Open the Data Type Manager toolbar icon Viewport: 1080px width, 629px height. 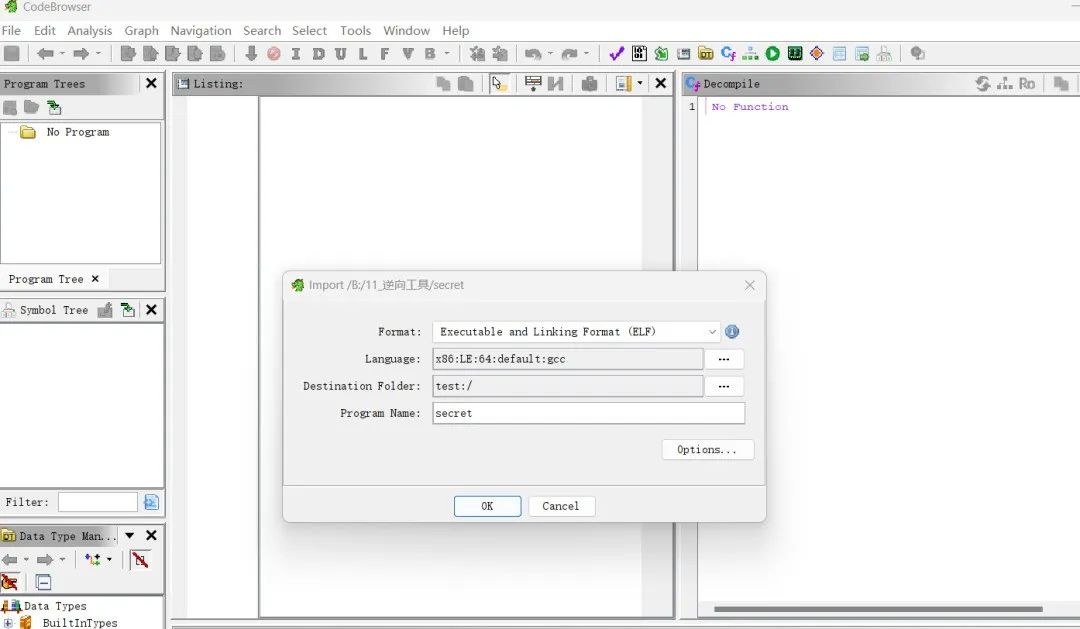[x=705, y=54]
